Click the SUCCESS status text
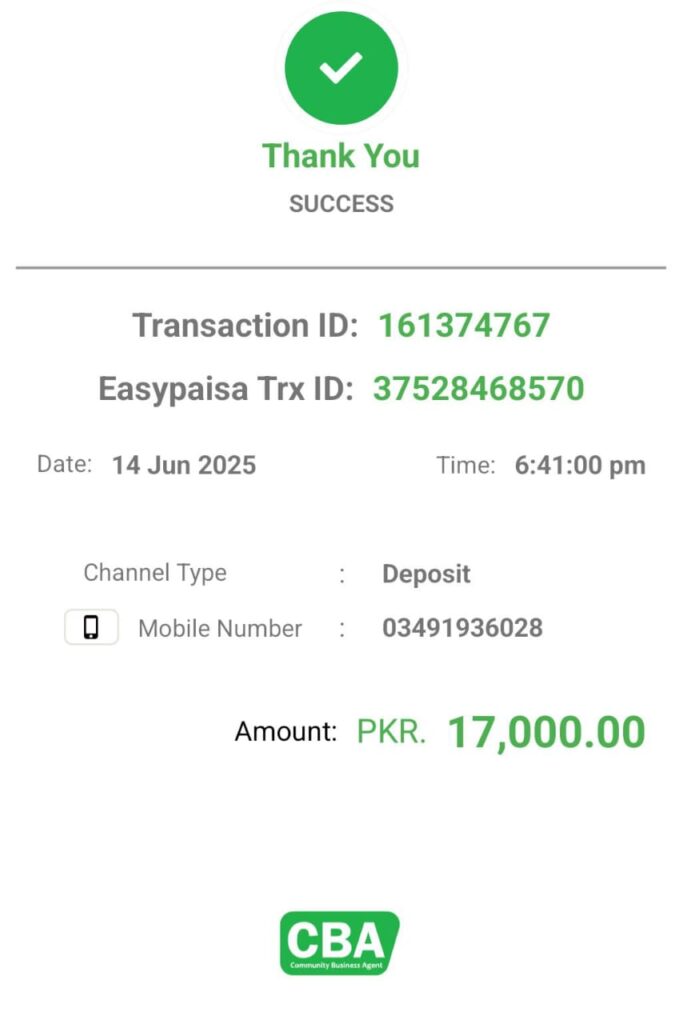The width and height of the screenshot is (683, 1024). pyautogui.click(x=342, y=204)
